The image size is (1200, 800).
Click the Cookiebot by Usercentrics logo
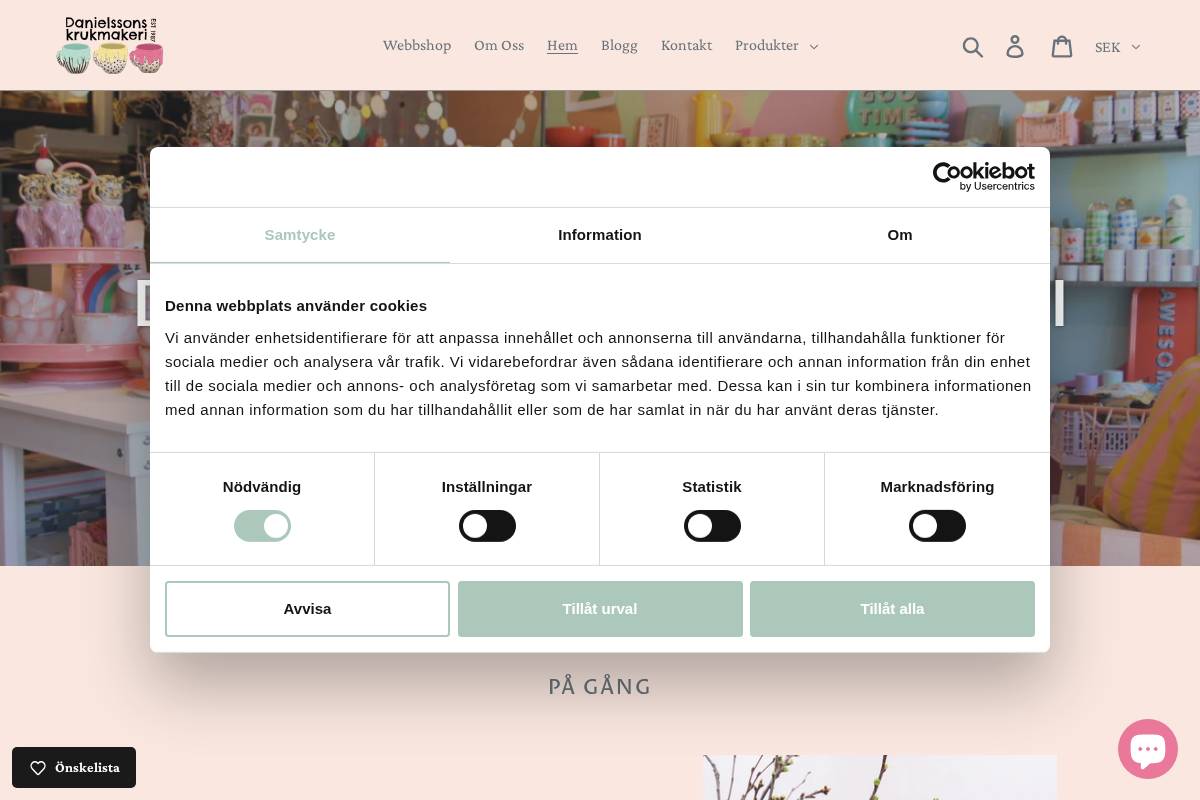coord(983,176)
